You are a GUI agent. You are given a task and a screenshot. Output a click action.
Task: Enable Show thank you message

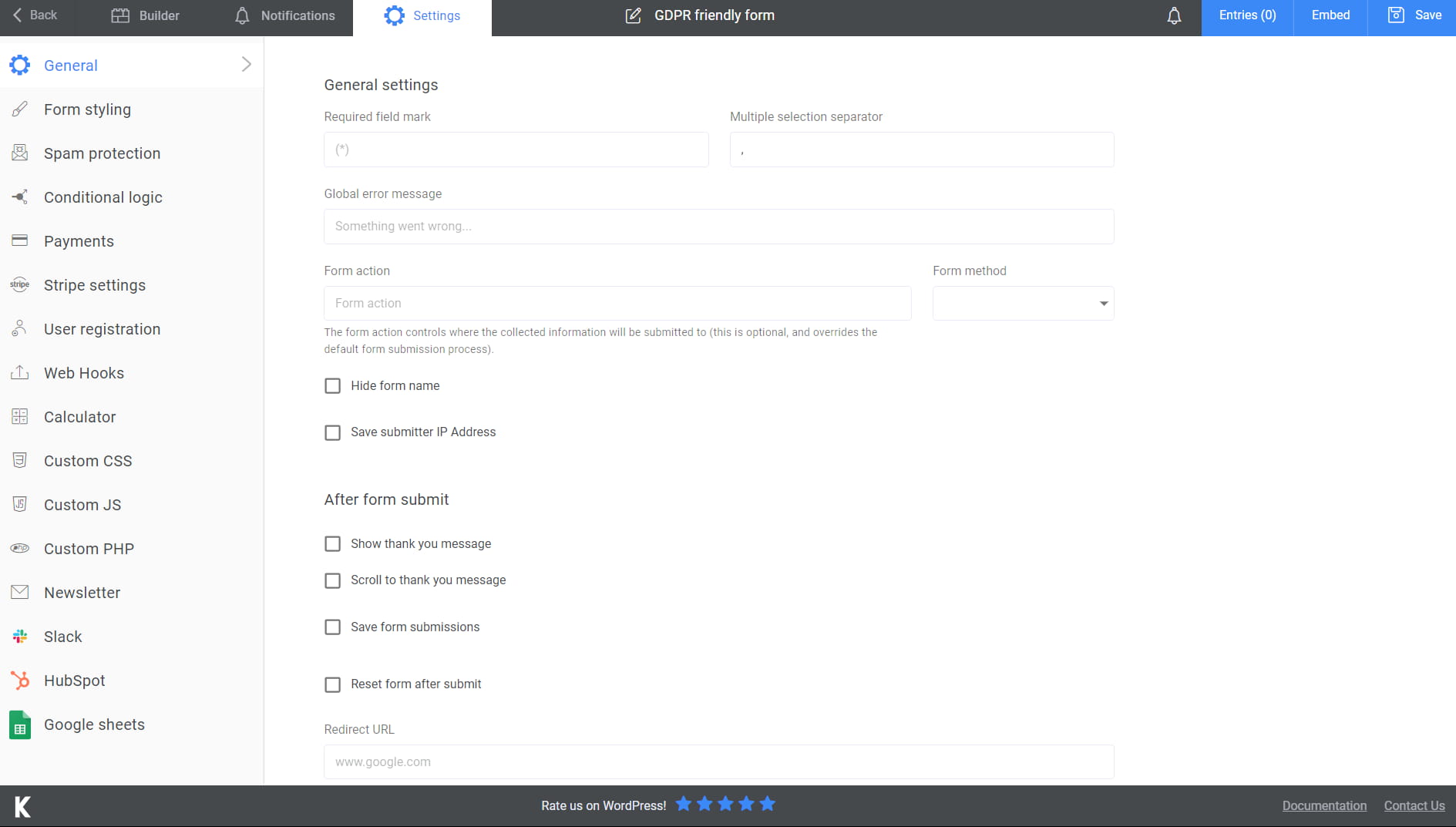(x=332, y=543)
